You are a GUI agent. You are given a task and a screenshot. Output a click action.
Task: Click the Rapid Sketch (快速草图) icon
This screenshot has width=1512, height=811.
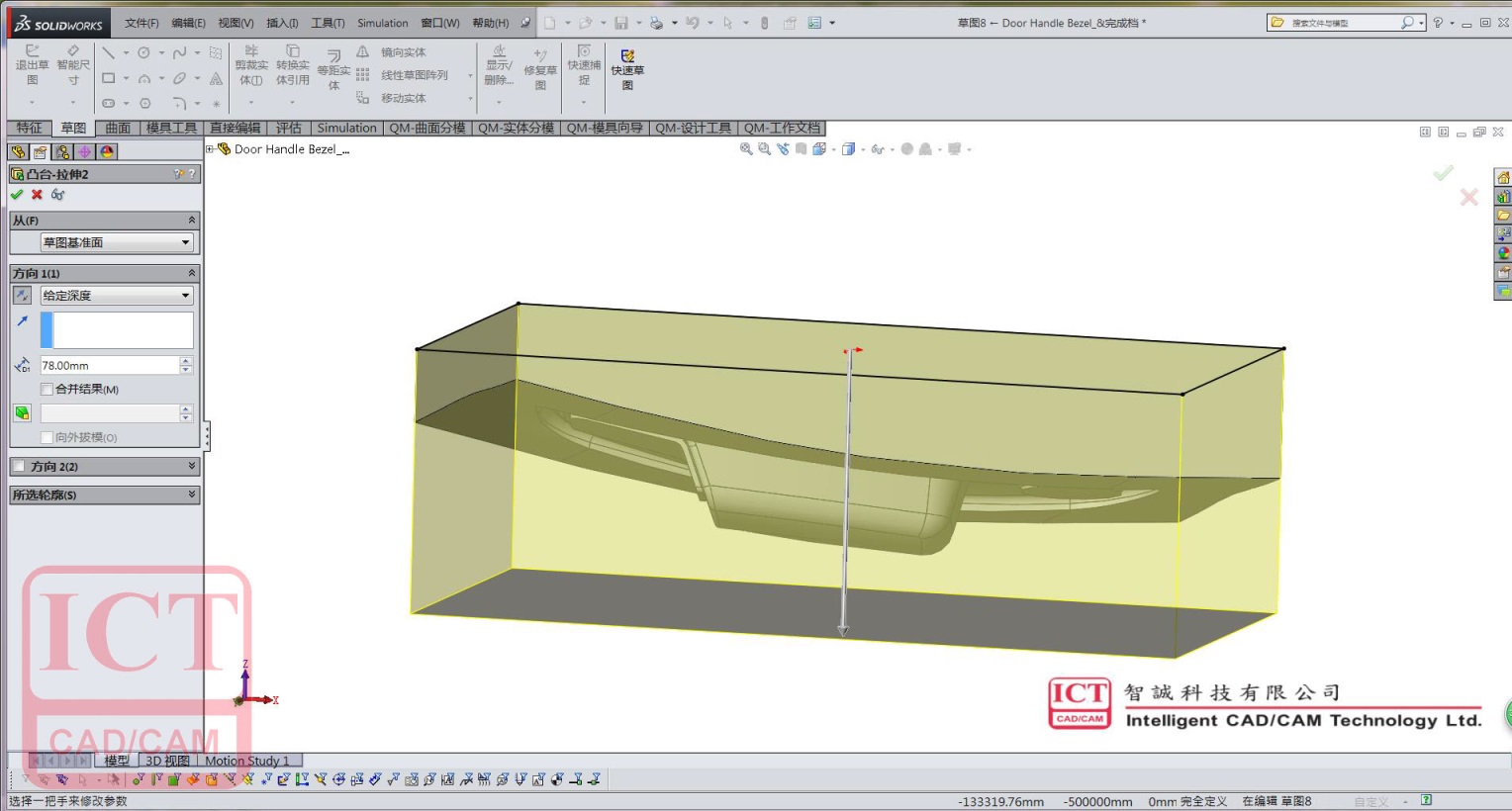[627, 69]
